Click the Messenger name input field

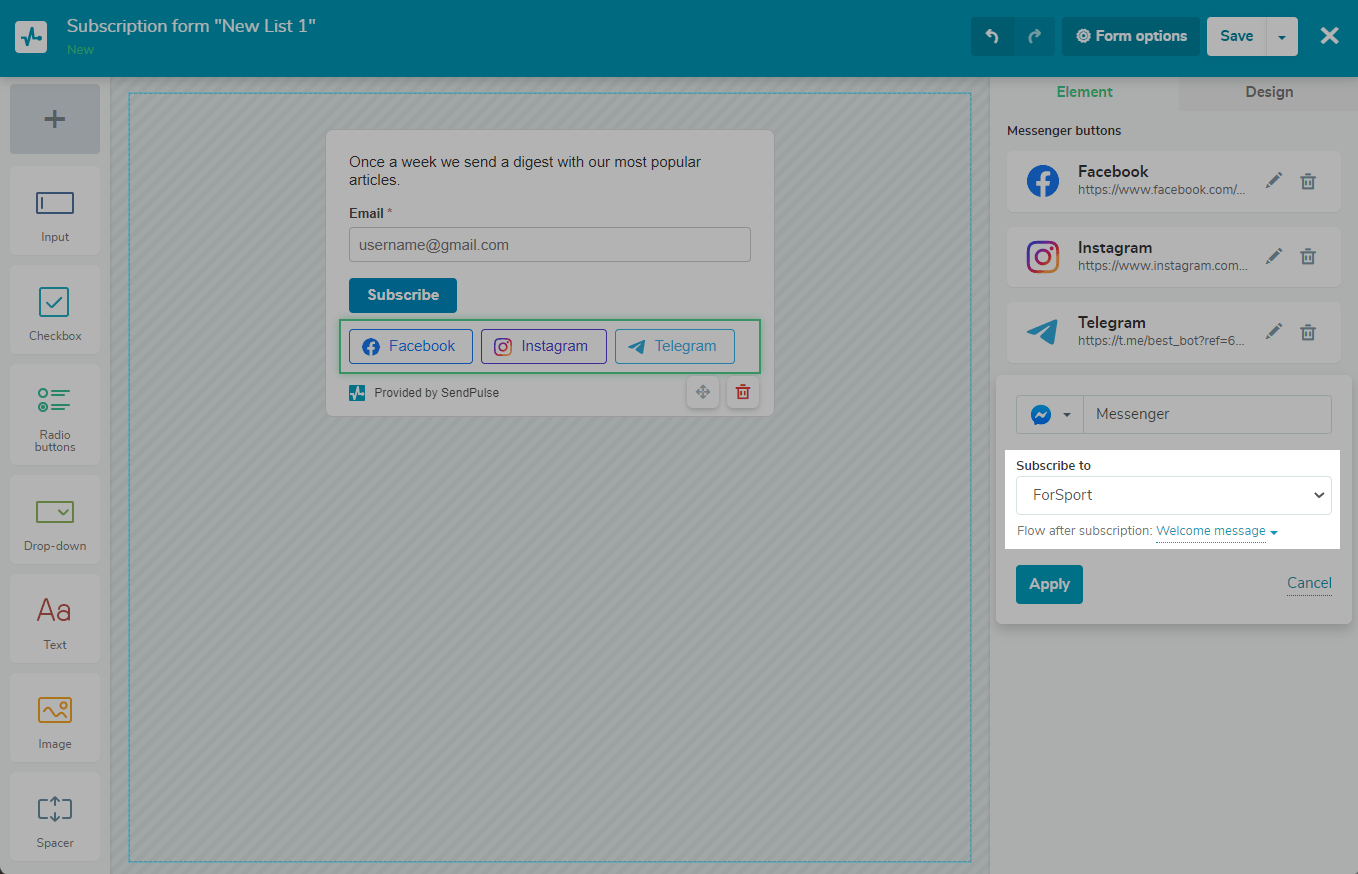click(1207, 415)
